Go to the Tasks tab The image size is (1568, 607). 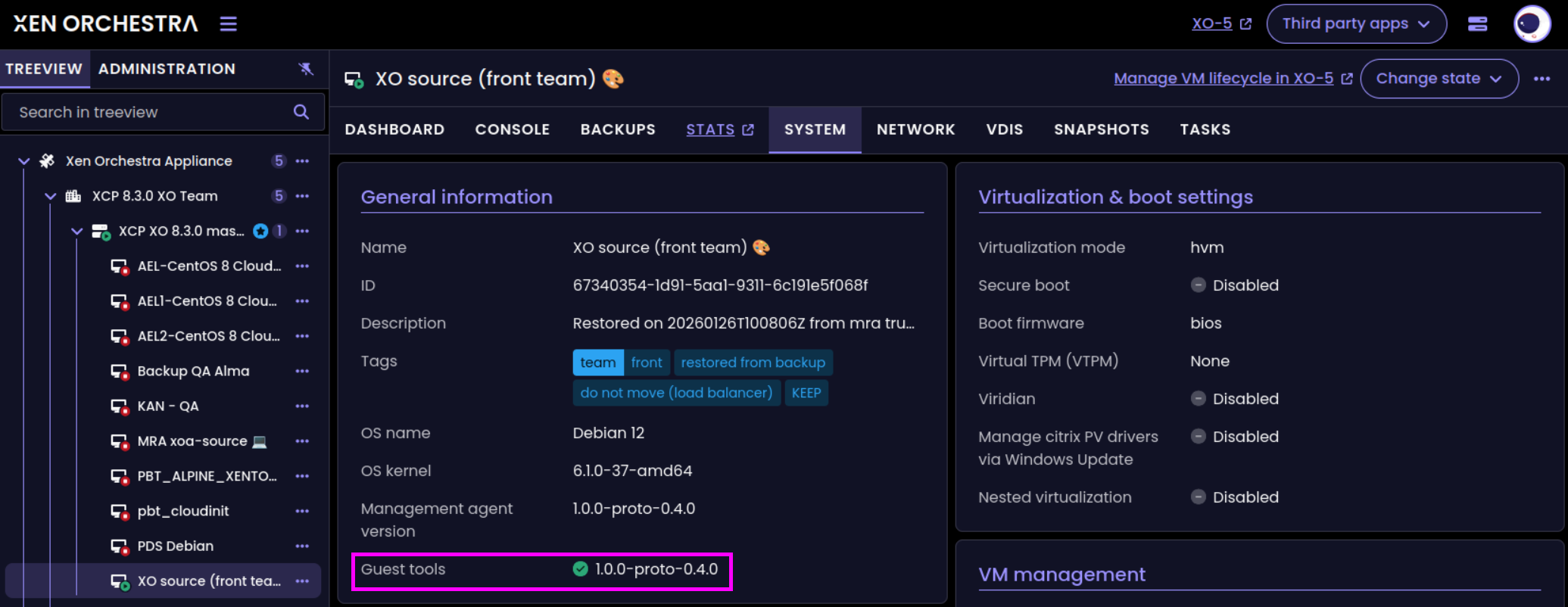(x=1205, y=129)
